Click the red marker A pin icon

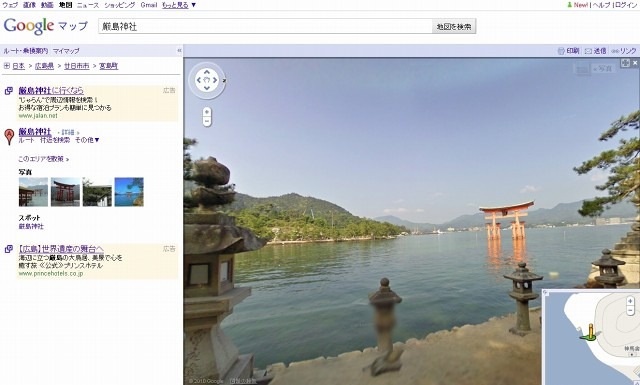[x=9, y=136]
